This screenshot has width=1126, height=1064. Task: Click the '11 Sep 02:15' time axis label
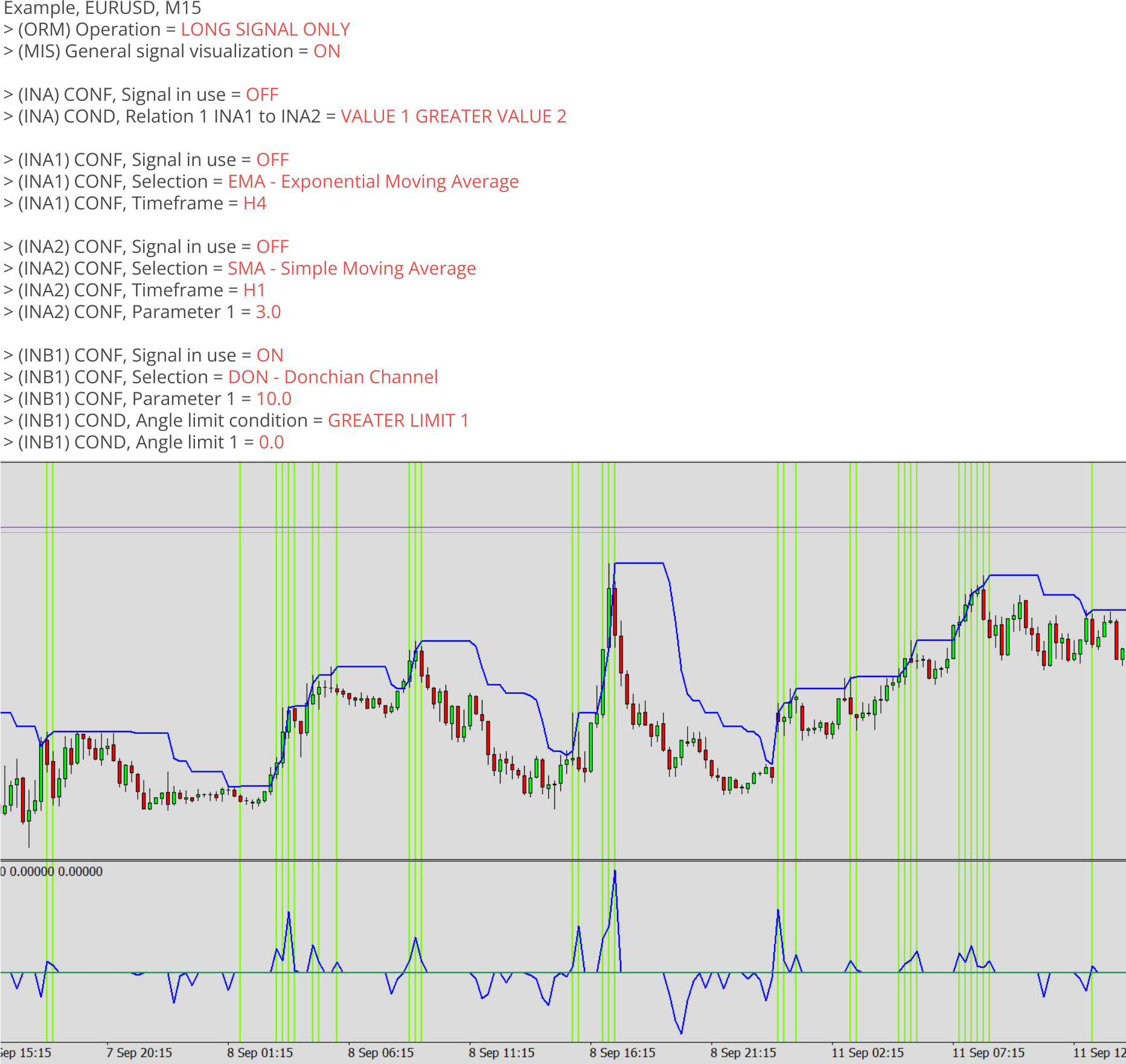[868, 1053]
